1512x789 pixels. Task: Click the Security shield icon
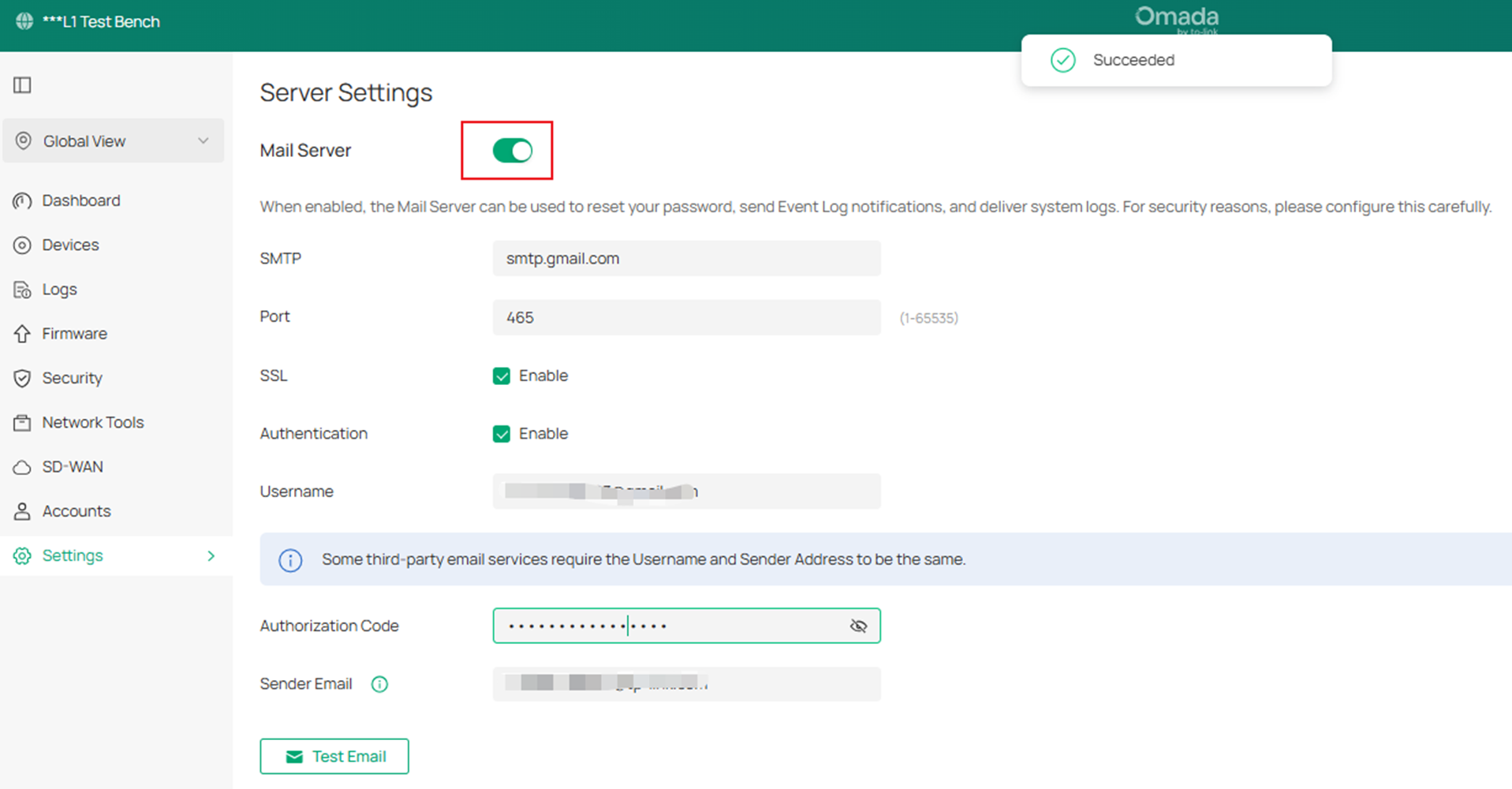coord(22,378)
